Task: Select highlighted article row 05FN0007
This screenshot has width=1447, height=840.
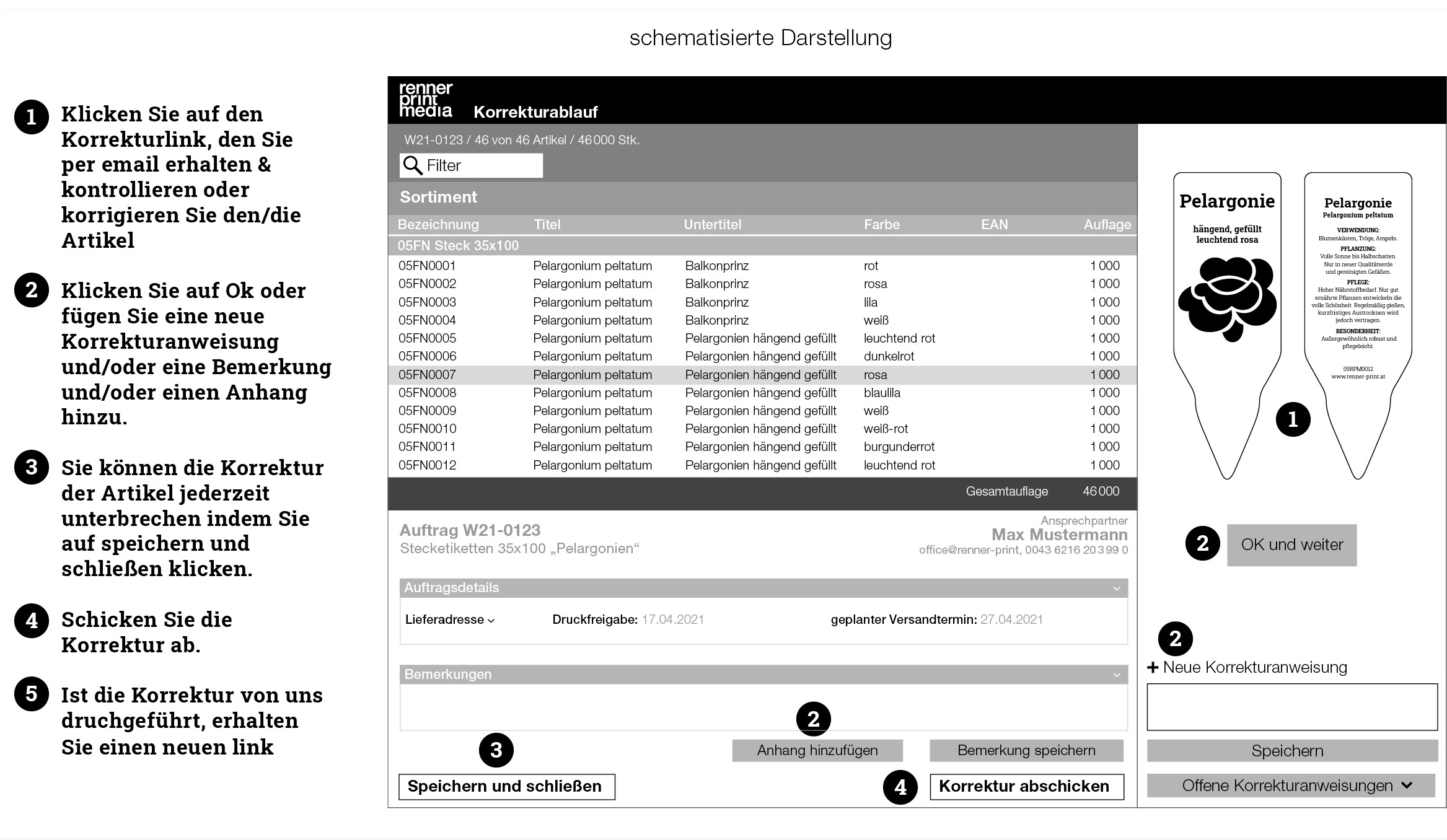Action: 762,375
